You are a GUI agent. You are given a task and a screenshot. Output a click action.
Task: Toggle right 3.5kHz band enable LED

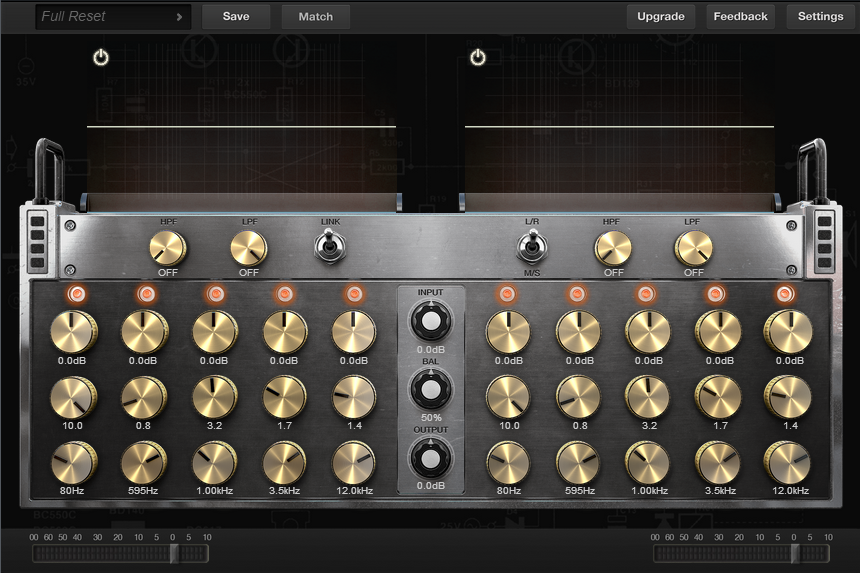pyautogui.click(x=715, y=294)
